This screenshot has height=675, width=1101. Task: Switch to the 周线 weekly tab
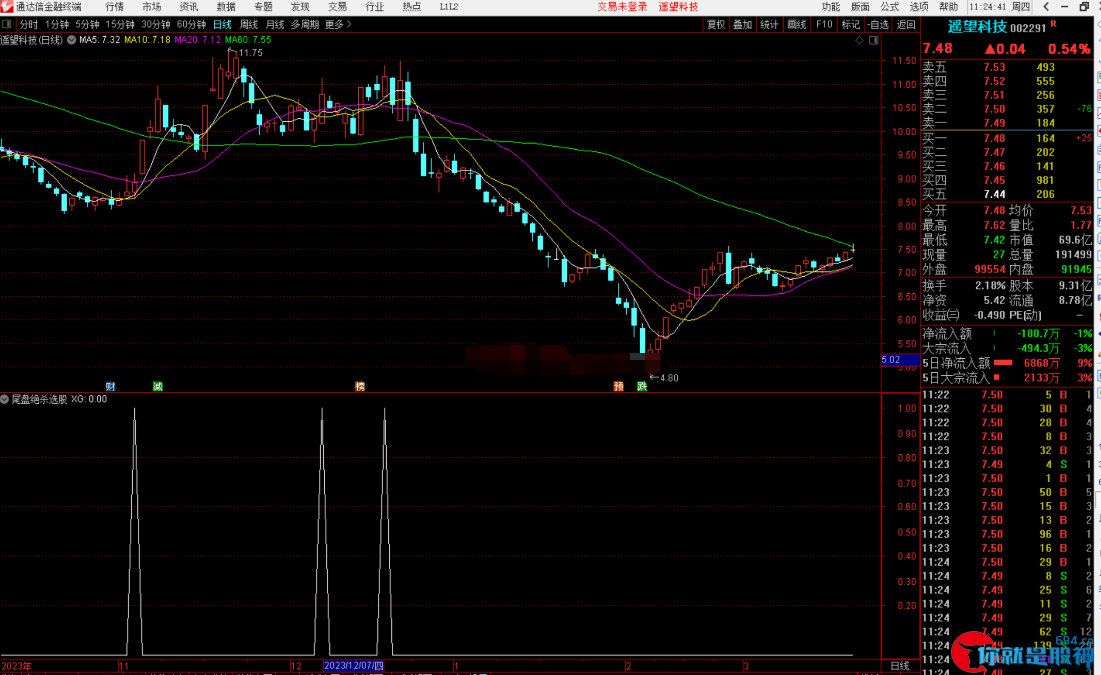(249, 25)
